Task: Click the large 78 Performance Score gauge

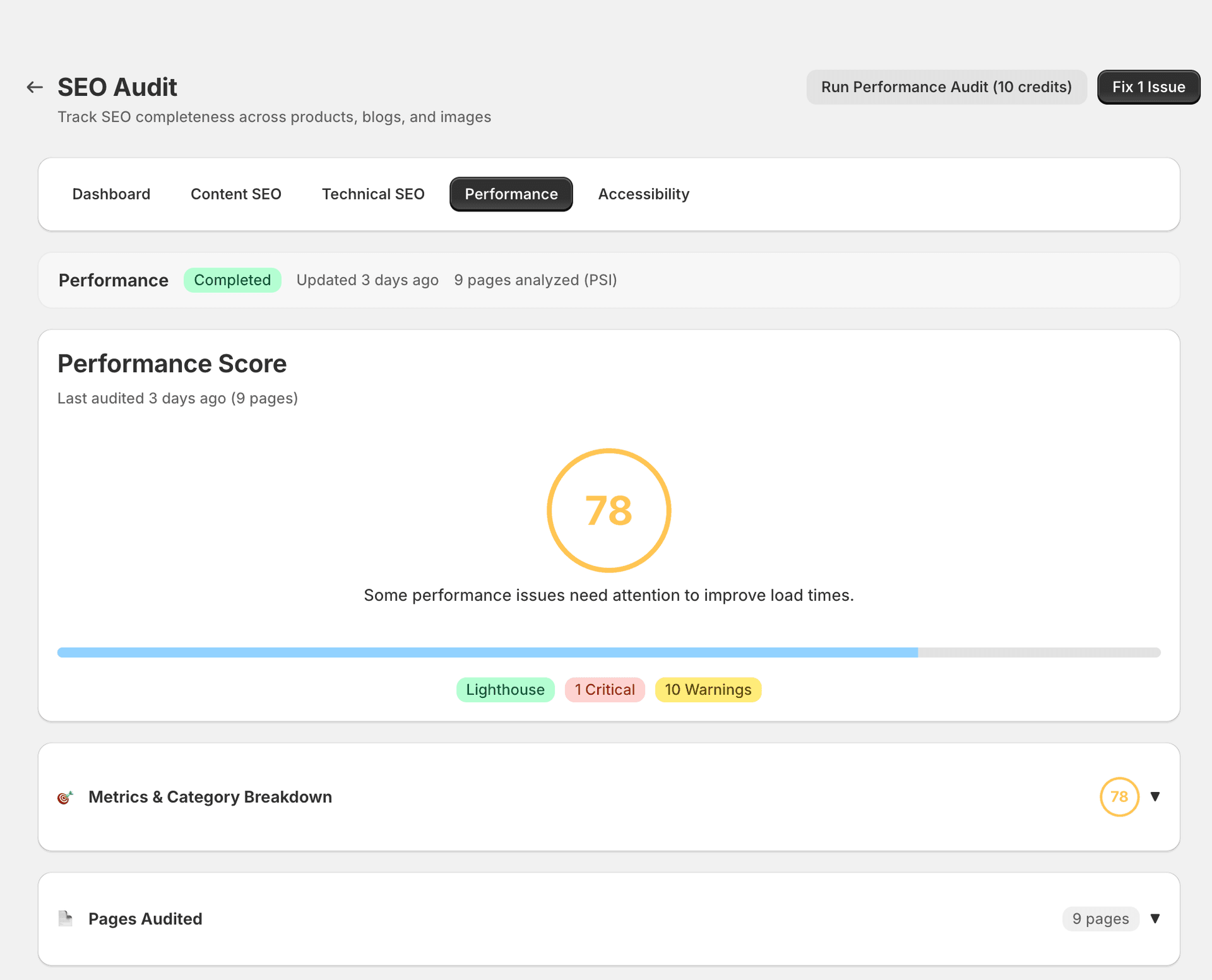Action: (608, 510)
